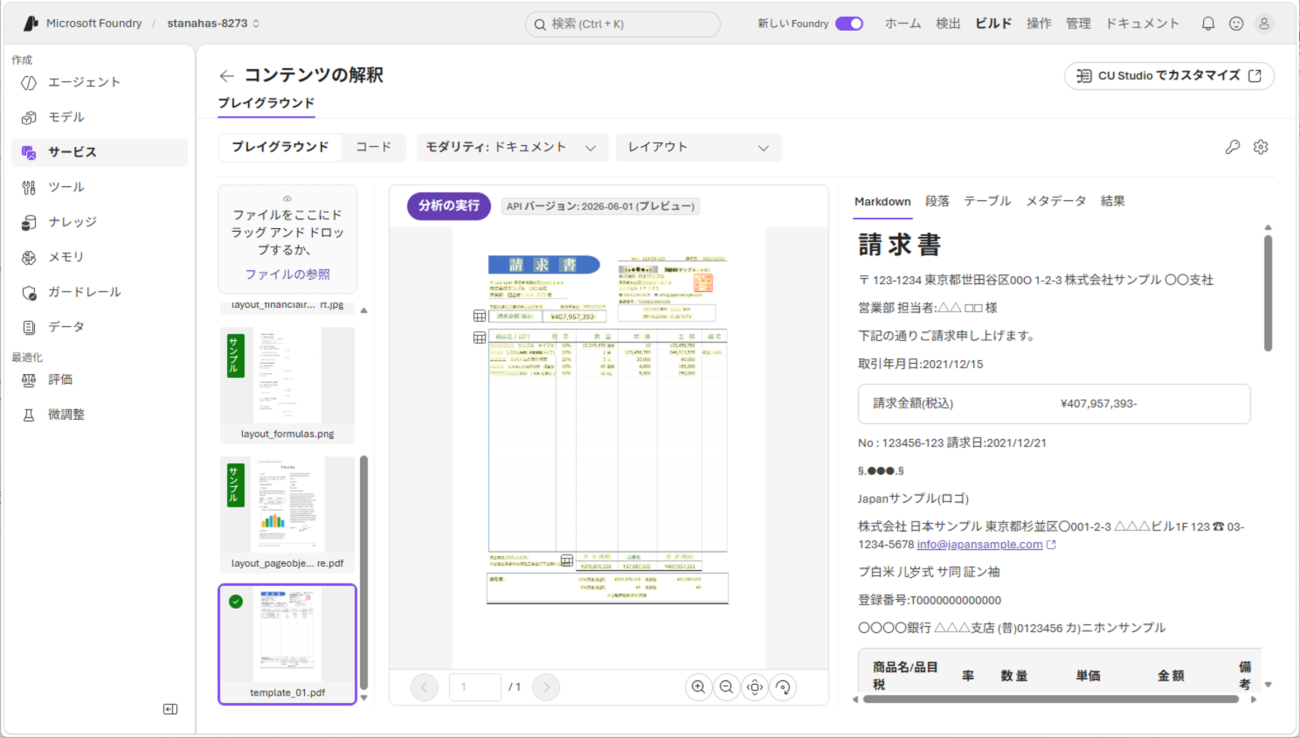This screenshot has width=1300, height=738.
Task: Switch to the 結果 tab
Action: (x=1112, y=201)
